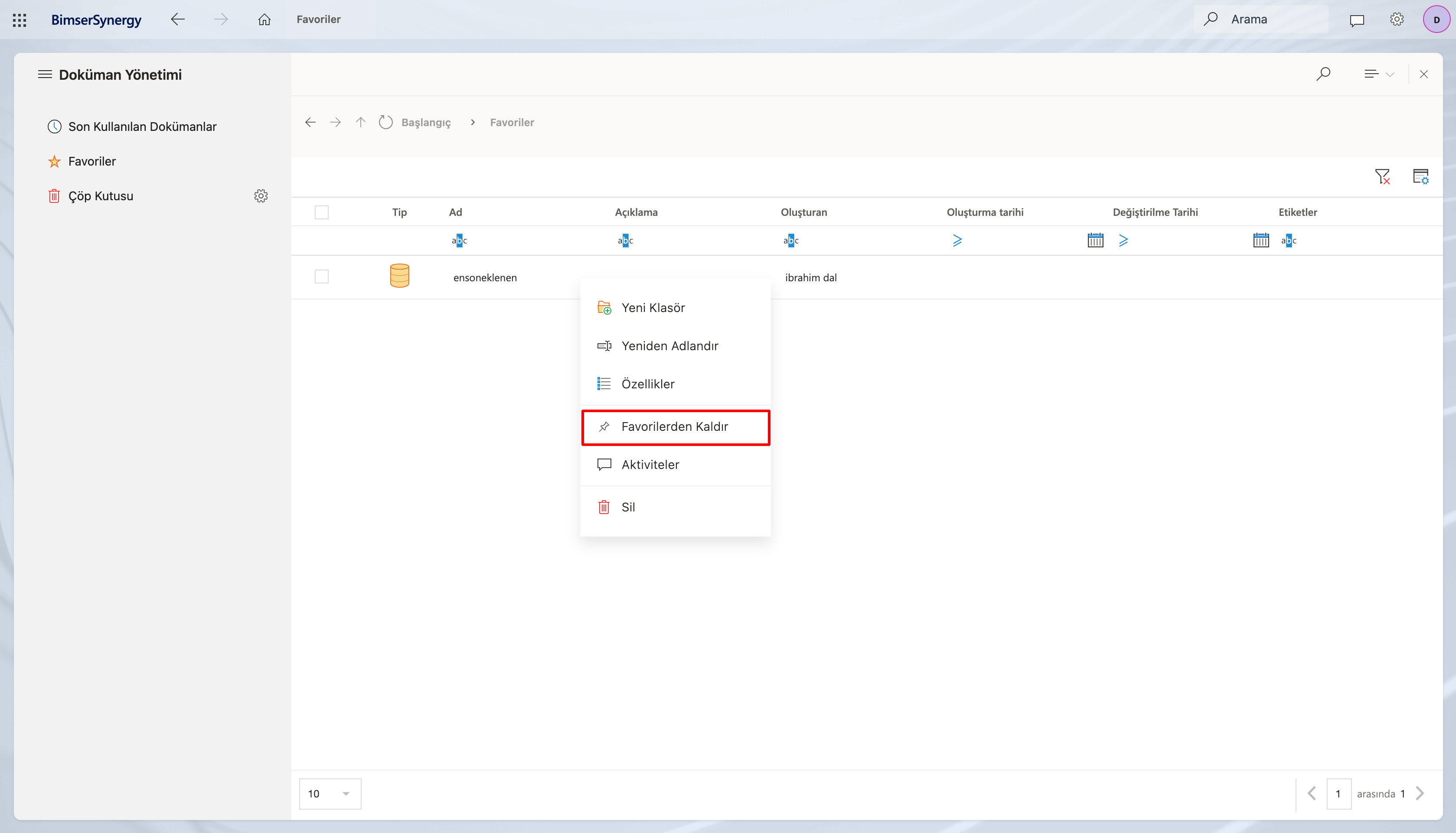Open Oluşturma tarihi filter operator
This screenshot has width=1456, height=833.
point(957,241)
